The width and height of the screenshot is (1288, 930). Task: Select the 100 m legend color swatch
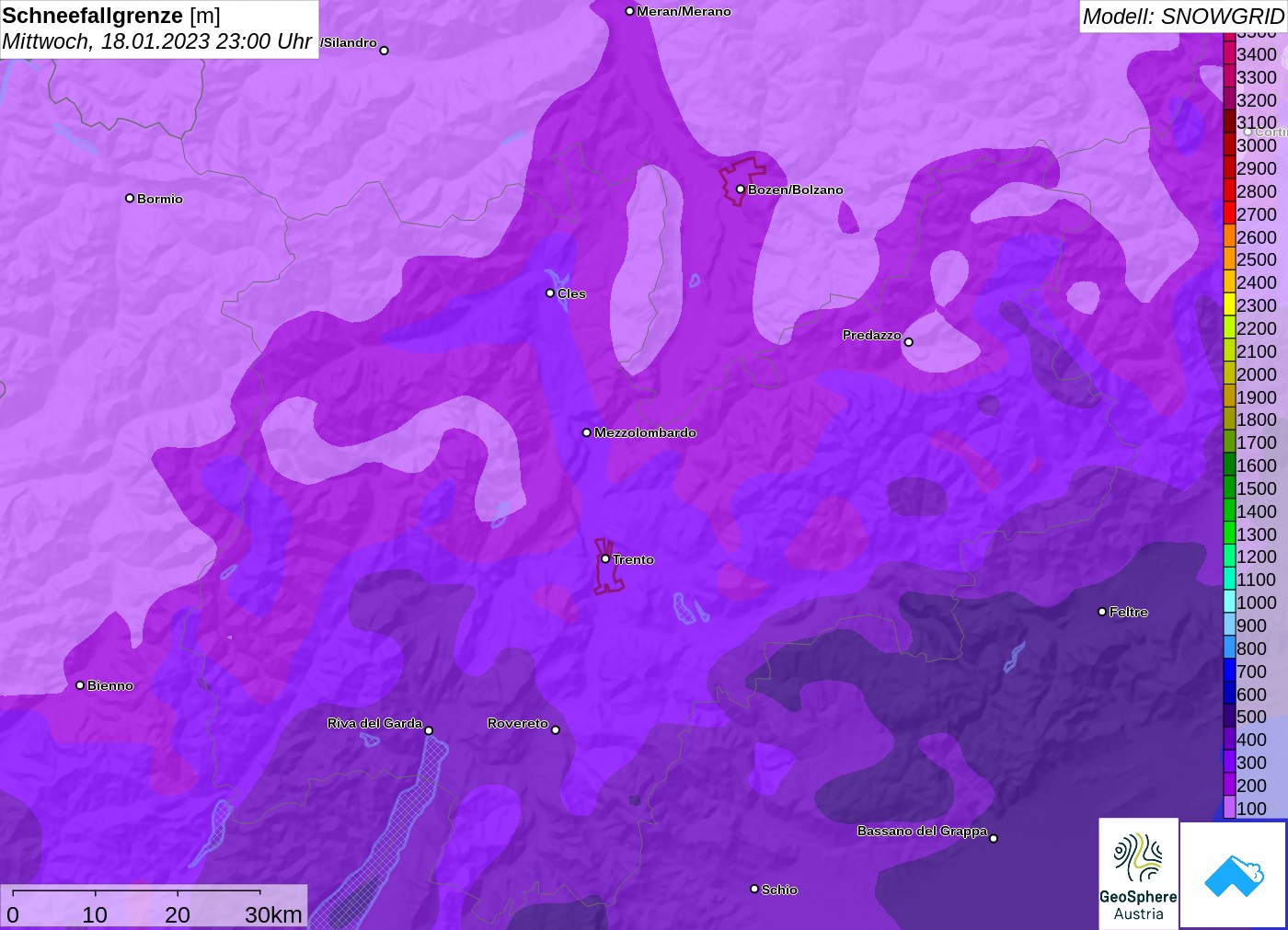click(x=1229, y=809)
